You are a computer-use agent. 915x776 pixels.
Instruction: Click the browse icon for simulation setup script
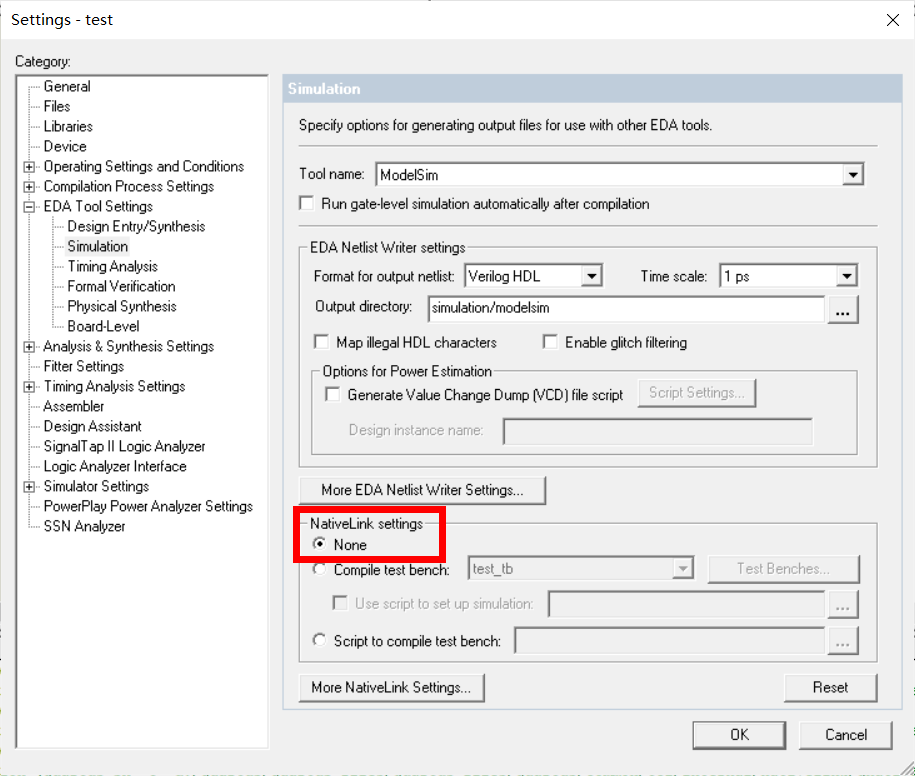(x=843, y=604)
